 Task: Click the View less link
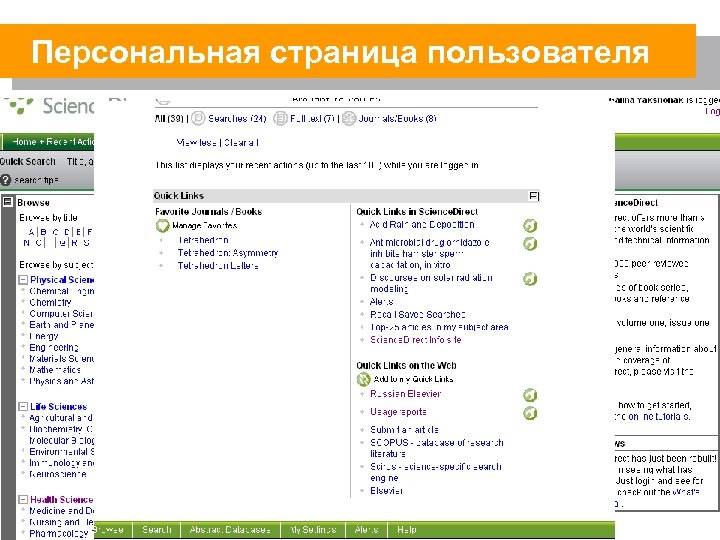click(196, 143)
